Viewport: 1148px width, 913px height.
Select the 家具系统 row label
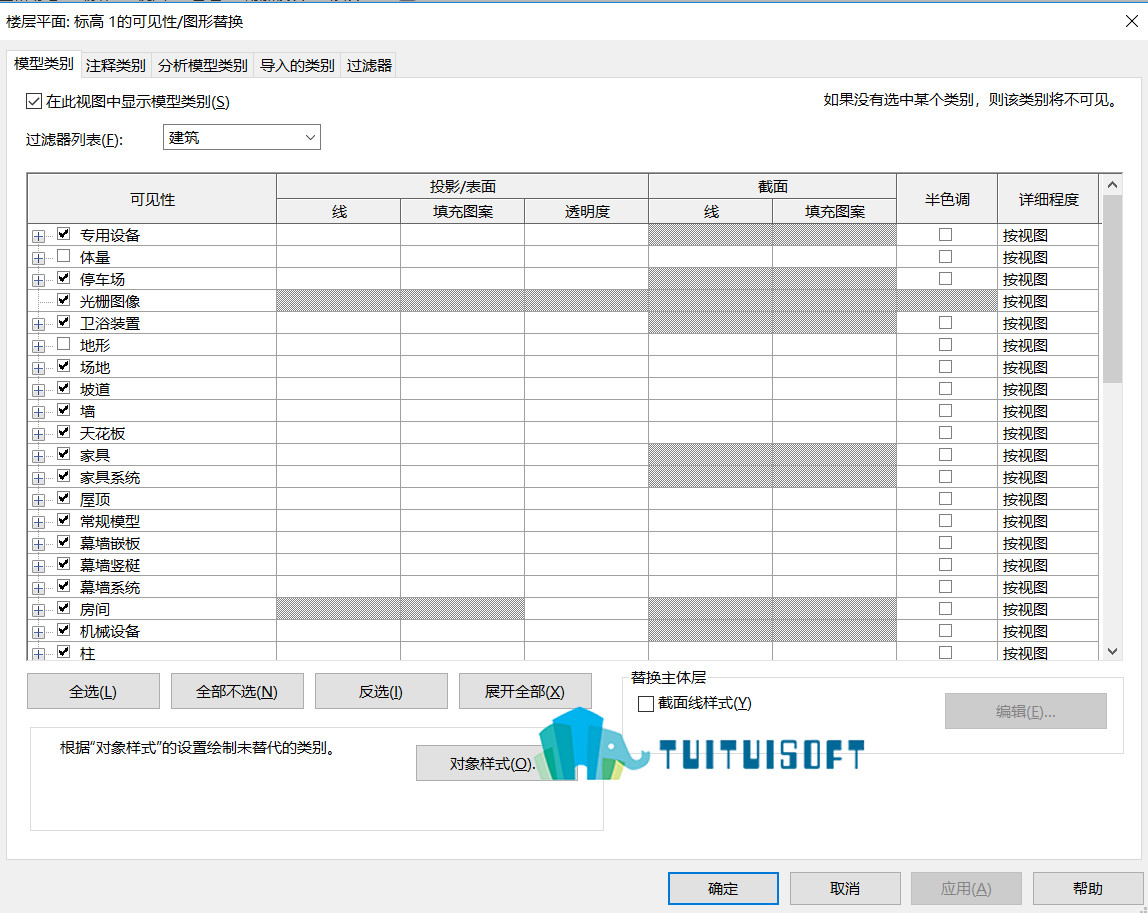tap(110, 477)
